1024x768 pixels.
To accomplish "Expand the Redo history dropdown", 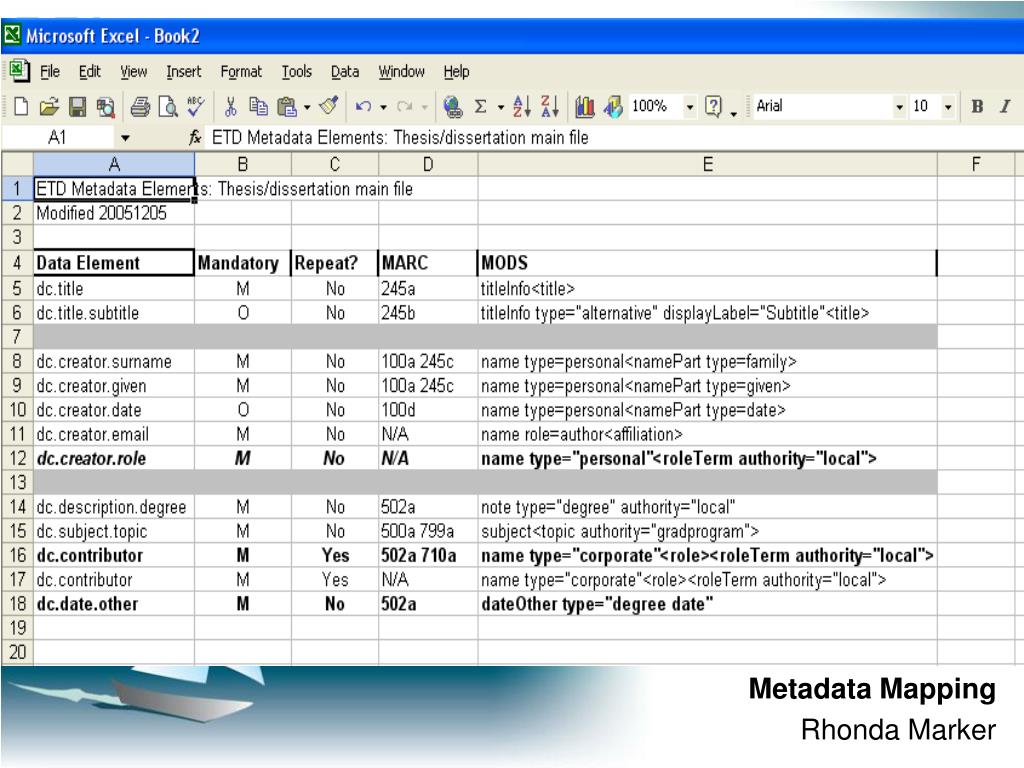I will (x=424, y=107).
